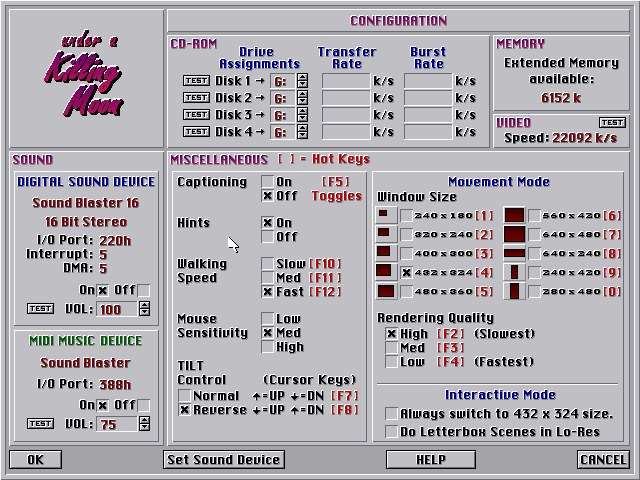Select the 560 x 420 window size preview icon

tap(514, 215)
